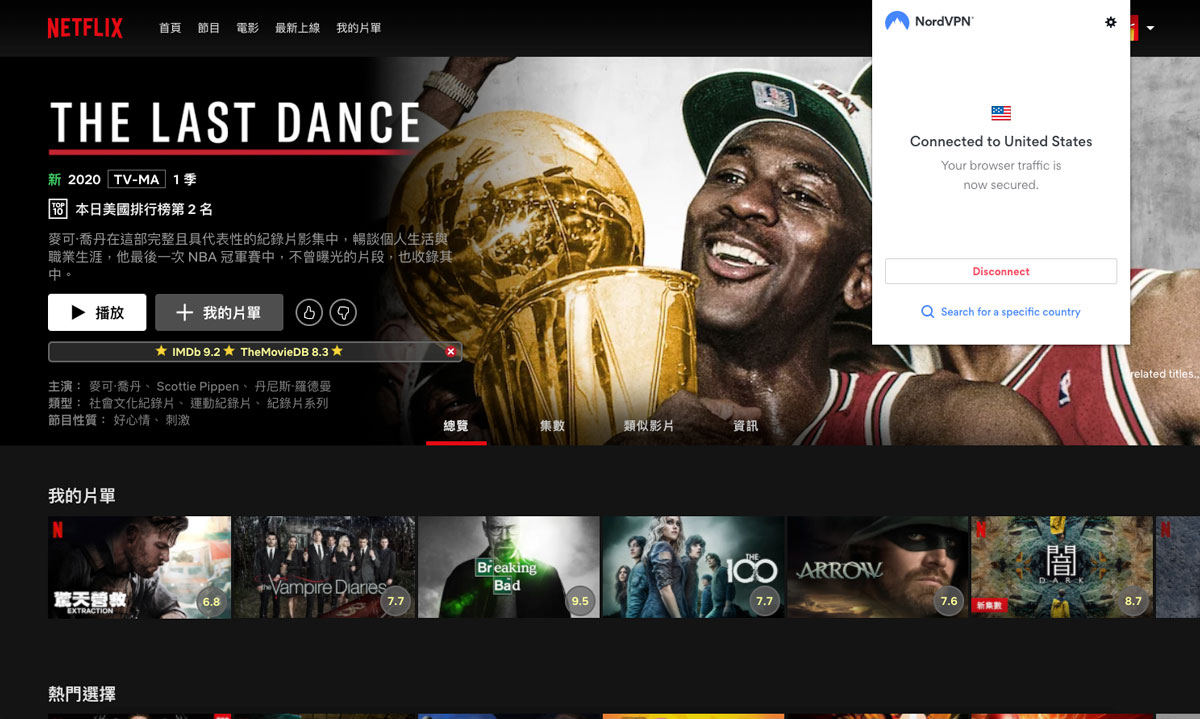1200x719 pixels.
Task: Click genre 紀錄片系列 link
Action: [297, 403]
